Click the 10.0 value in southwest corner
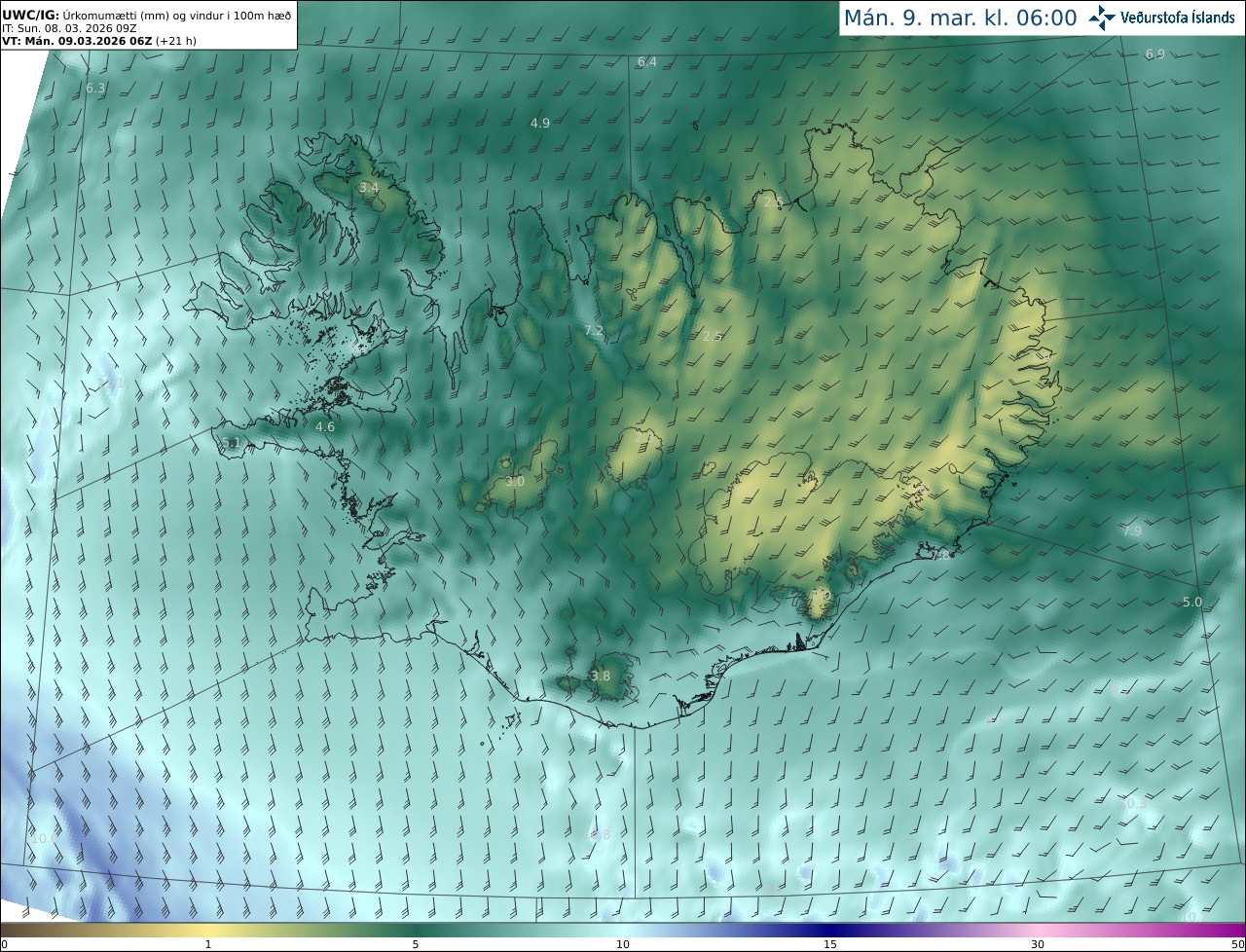Image resolution: width=1246 pixels, height=952 pixels. click(x=44, y=838)
